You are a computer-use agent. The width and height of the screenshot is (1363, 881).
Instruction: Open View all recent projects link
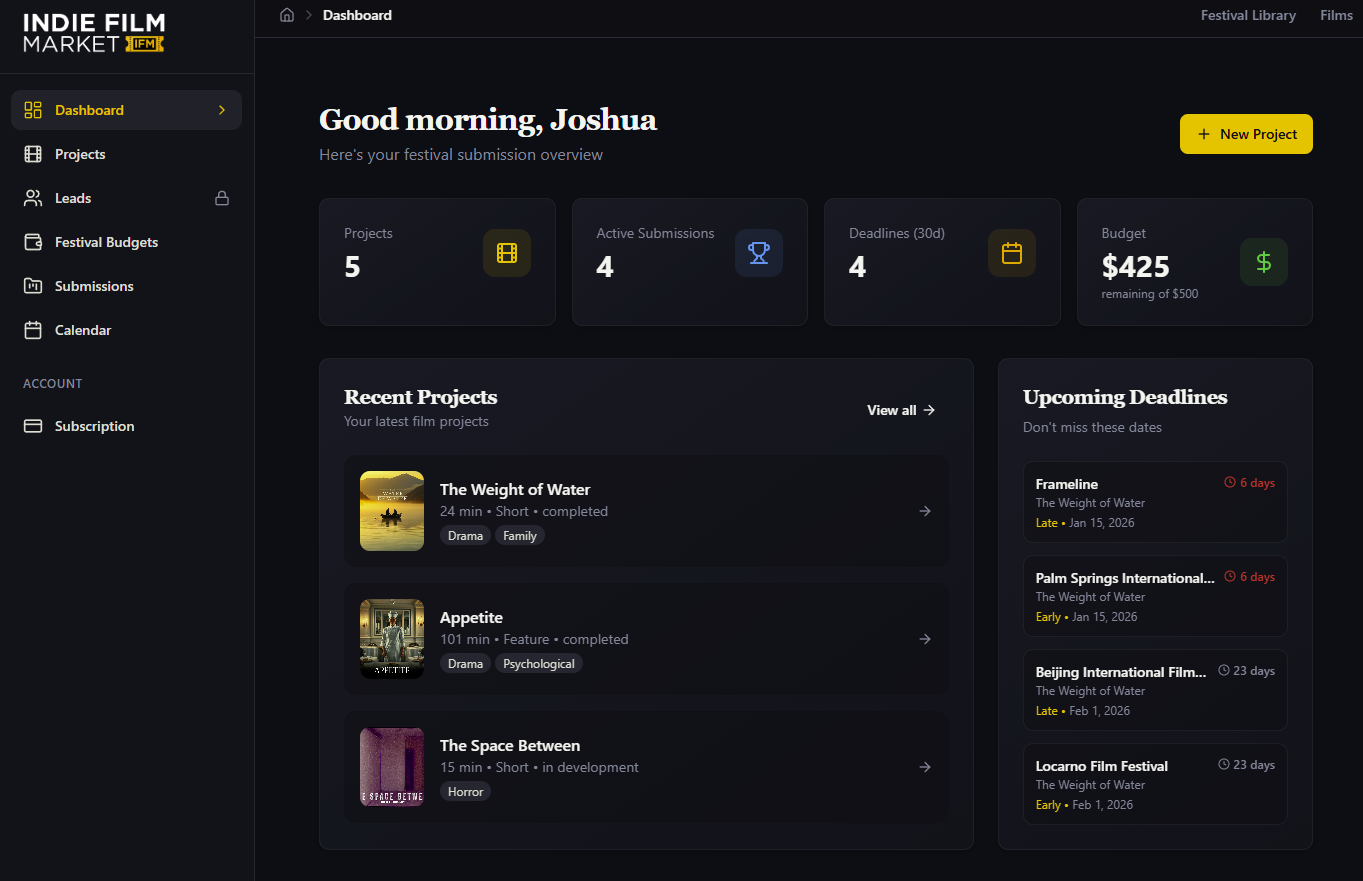pyautogui.click(x=899, y=410)
